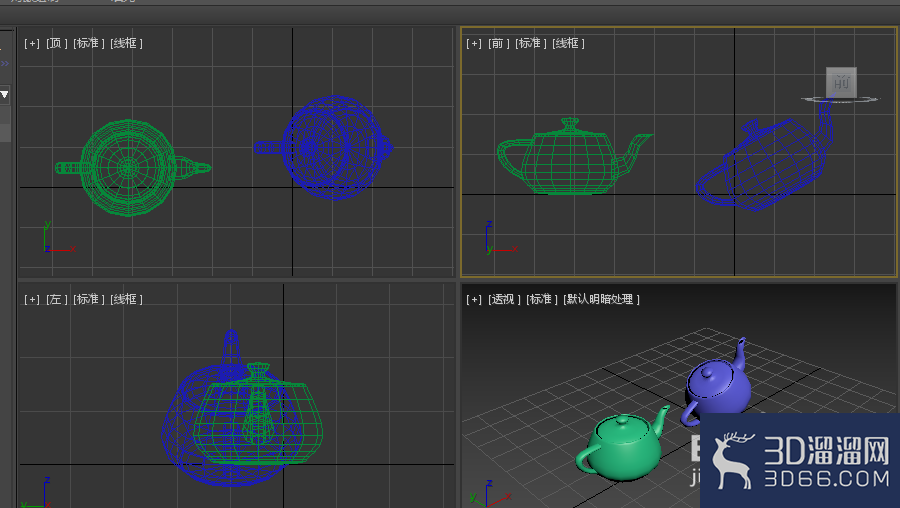Select the blue teapot in the Top viewport
Screen dimensions: 900x508
pyautogui.click(x=324, y=148)
